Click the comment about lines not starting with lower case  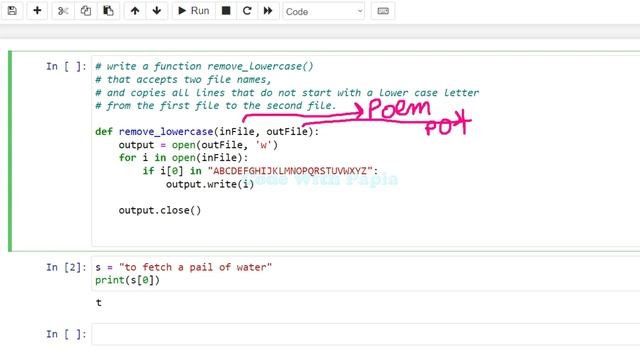287,93
